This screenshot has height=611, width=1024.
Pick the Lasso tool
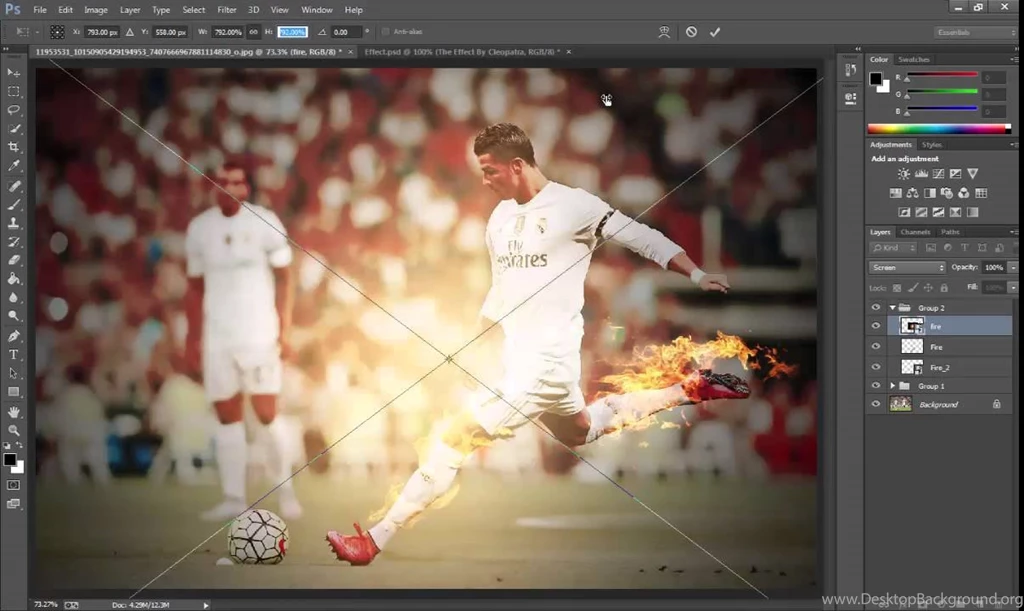(13, 110)
